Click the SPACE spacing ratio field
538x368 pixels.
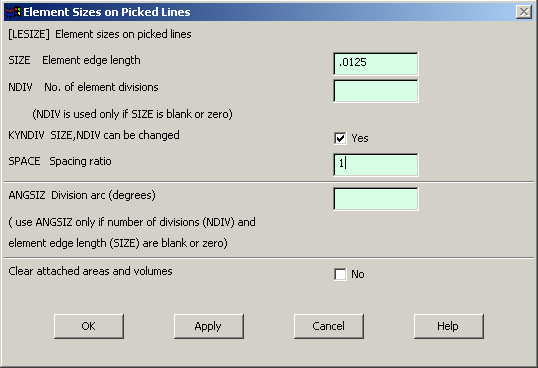pos(376,164)
